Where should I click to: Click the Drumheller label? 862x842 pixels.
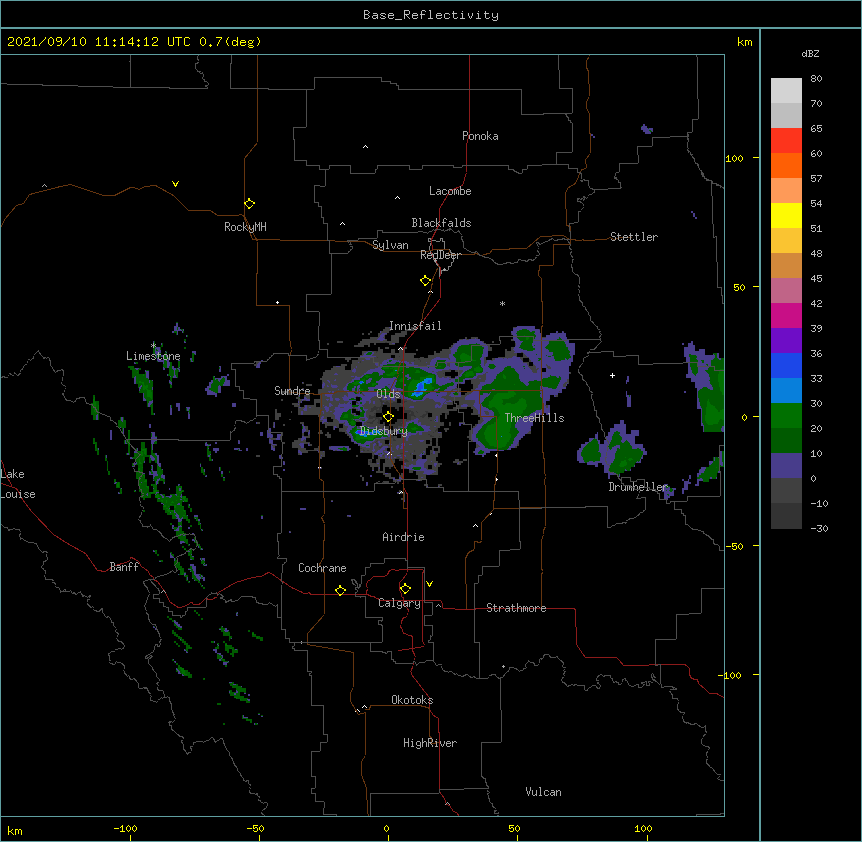click(638, 487)
